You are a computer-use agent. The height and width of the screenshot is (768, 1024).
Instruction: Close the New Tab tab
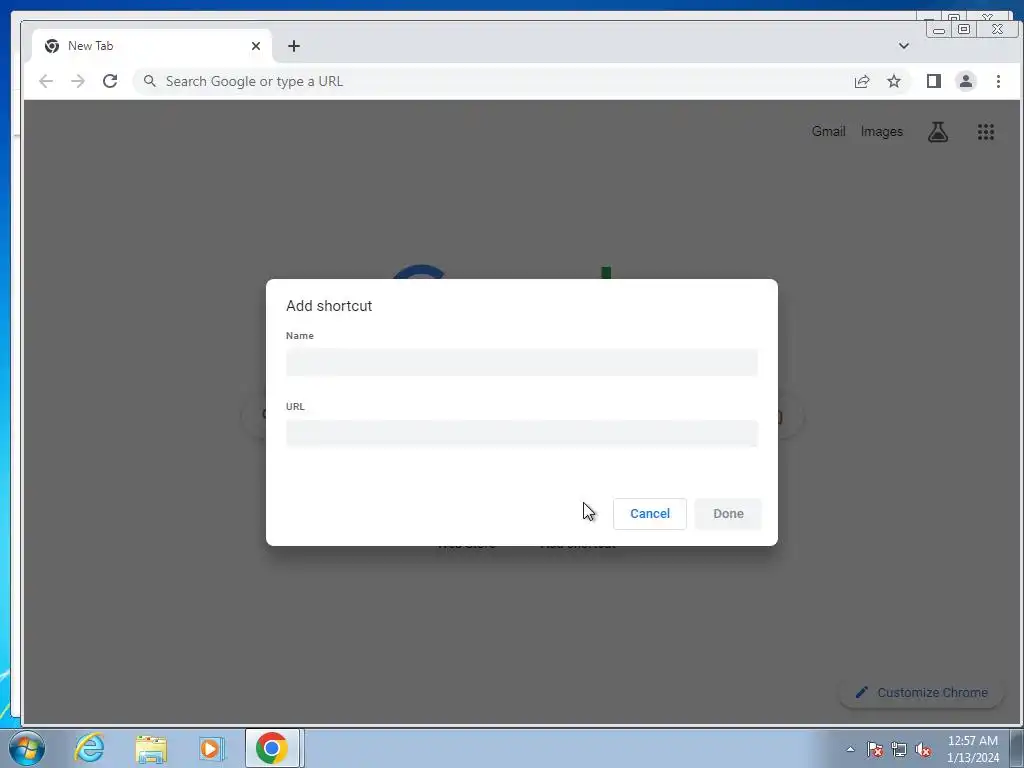pos(256,46)
